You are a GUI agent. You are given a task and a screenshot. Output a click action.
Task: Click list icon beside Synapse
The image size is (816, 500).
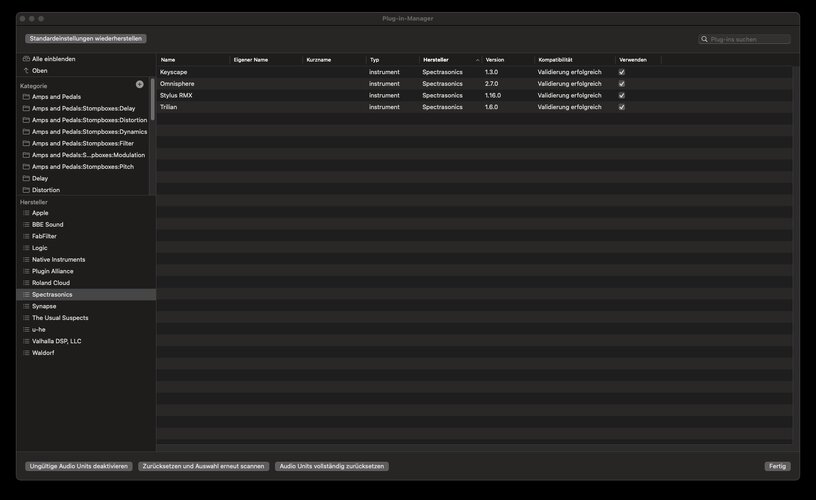pyautogui.click(x=26, y=306)
